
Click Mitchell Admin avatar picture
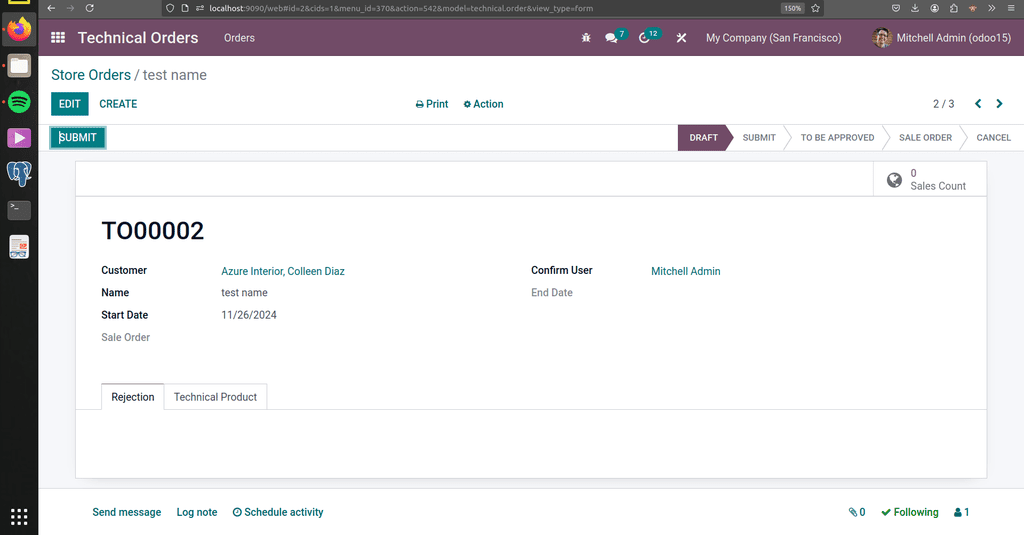882,38
